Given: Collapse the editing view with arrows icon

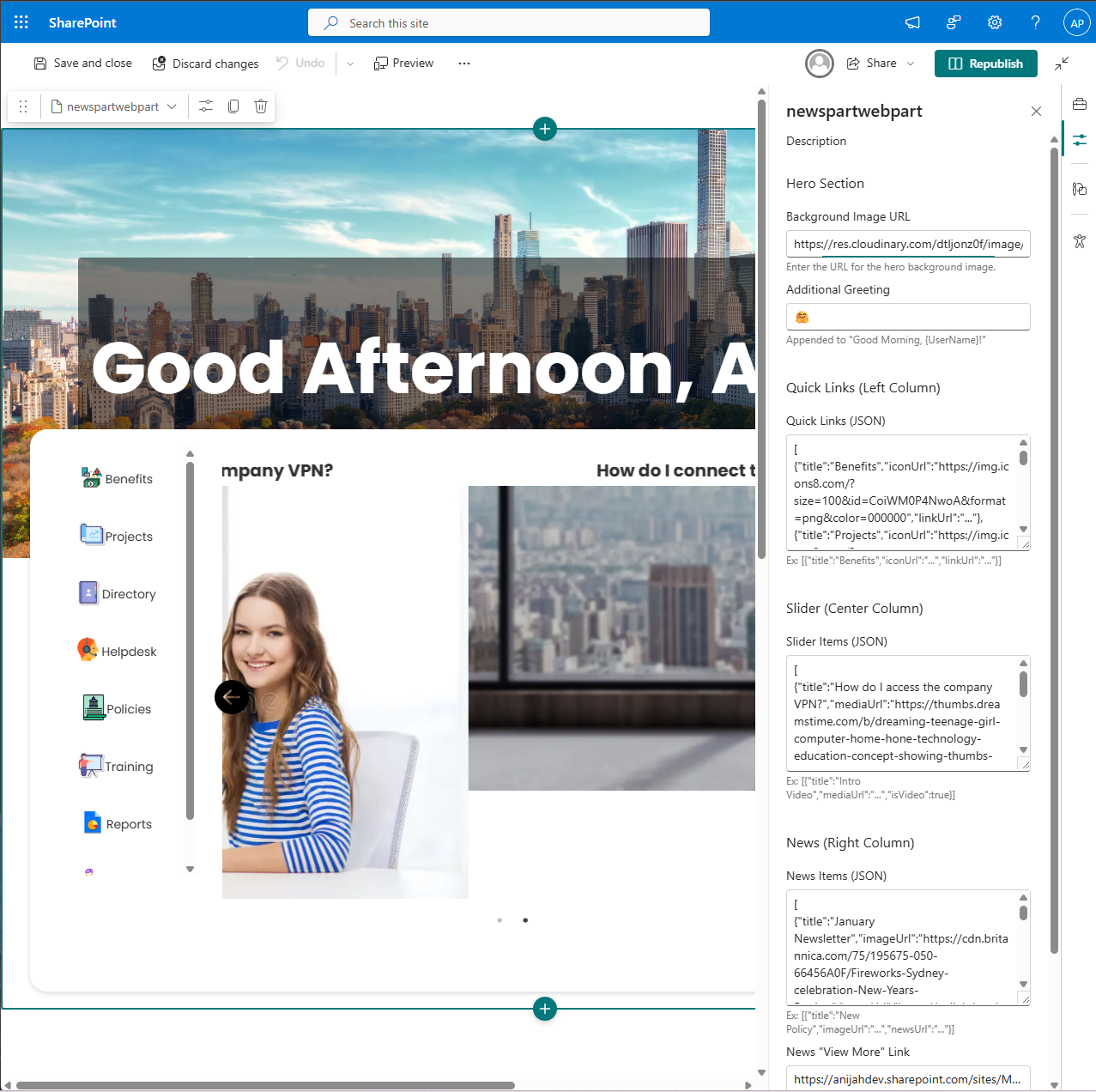Looking at the screenshot, I should [x=1062, y=64].
